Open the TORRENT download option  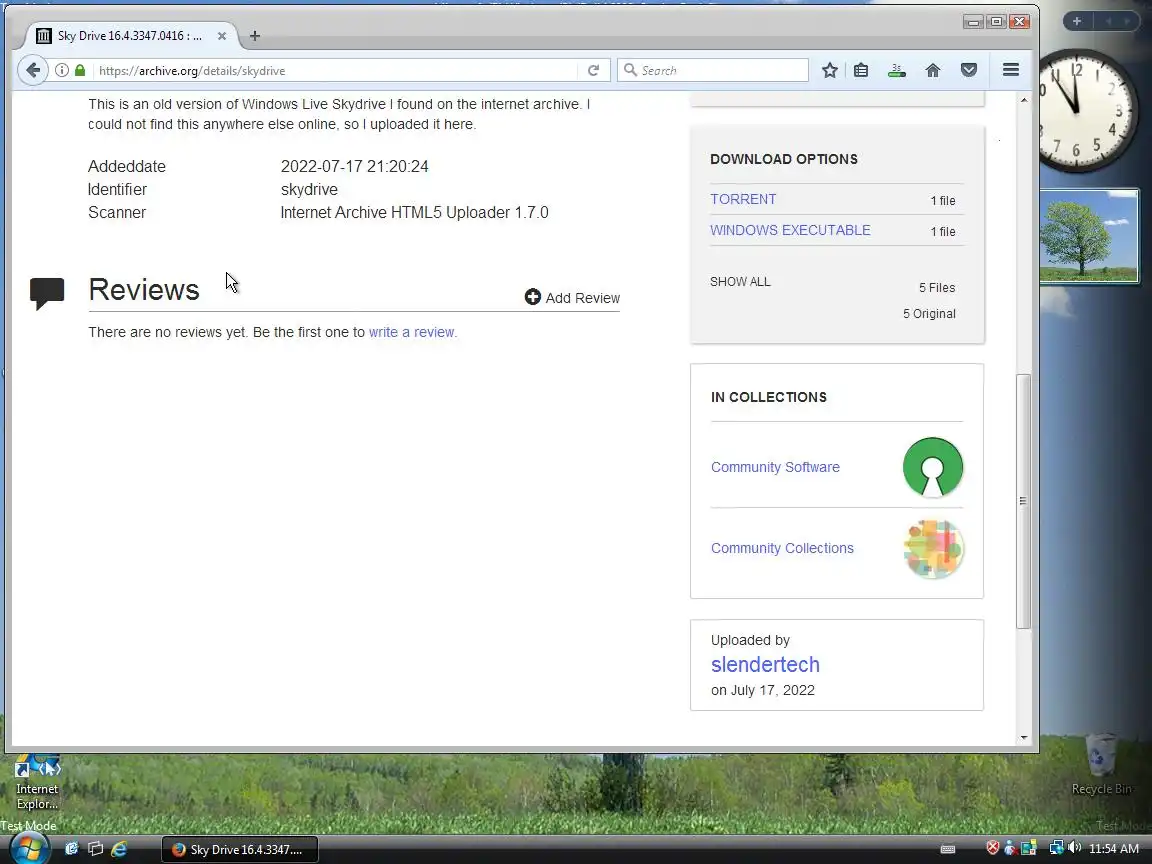click(743, 199)
